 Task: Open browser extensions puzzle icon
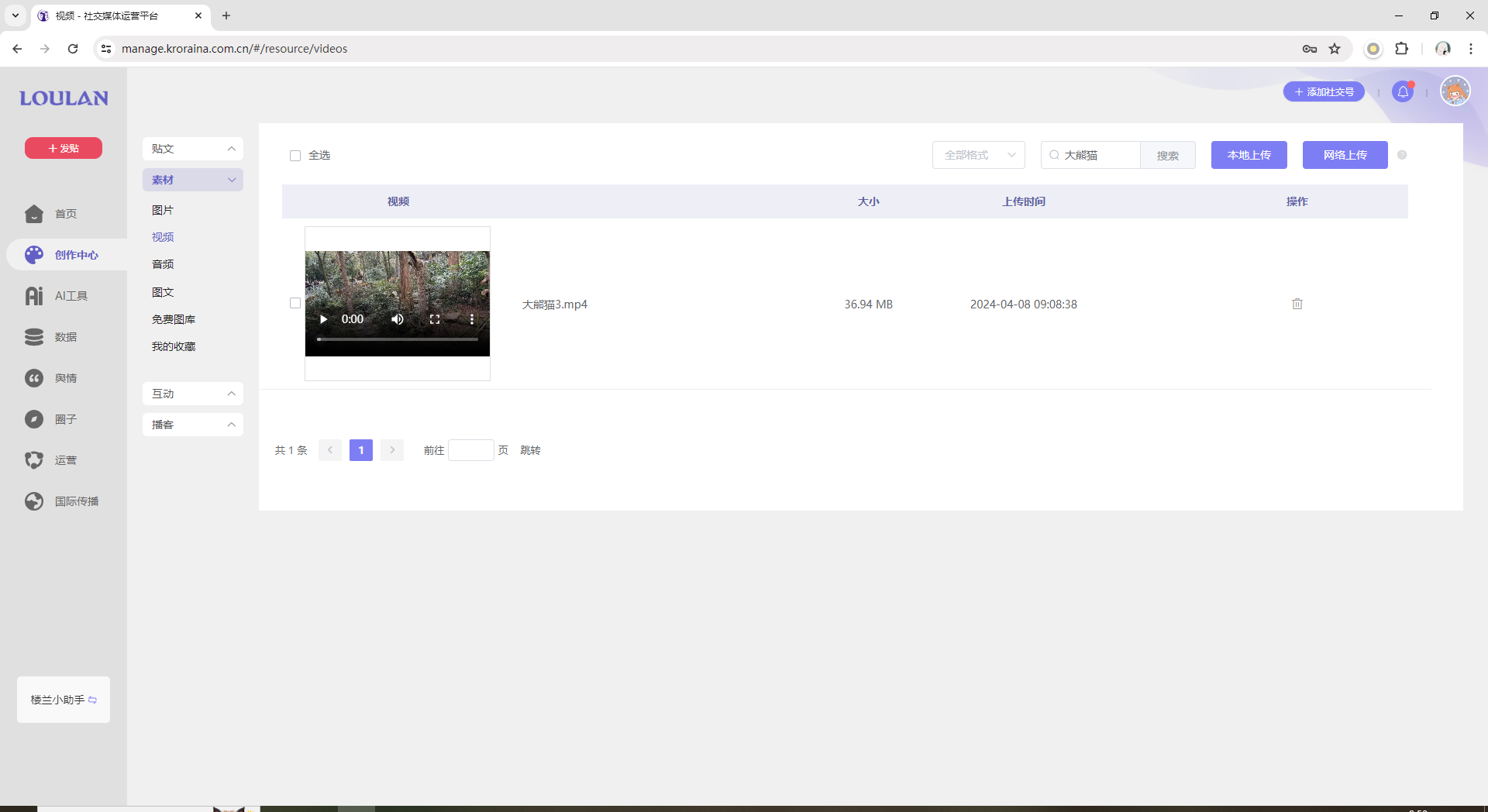(x=1401, y=49)
